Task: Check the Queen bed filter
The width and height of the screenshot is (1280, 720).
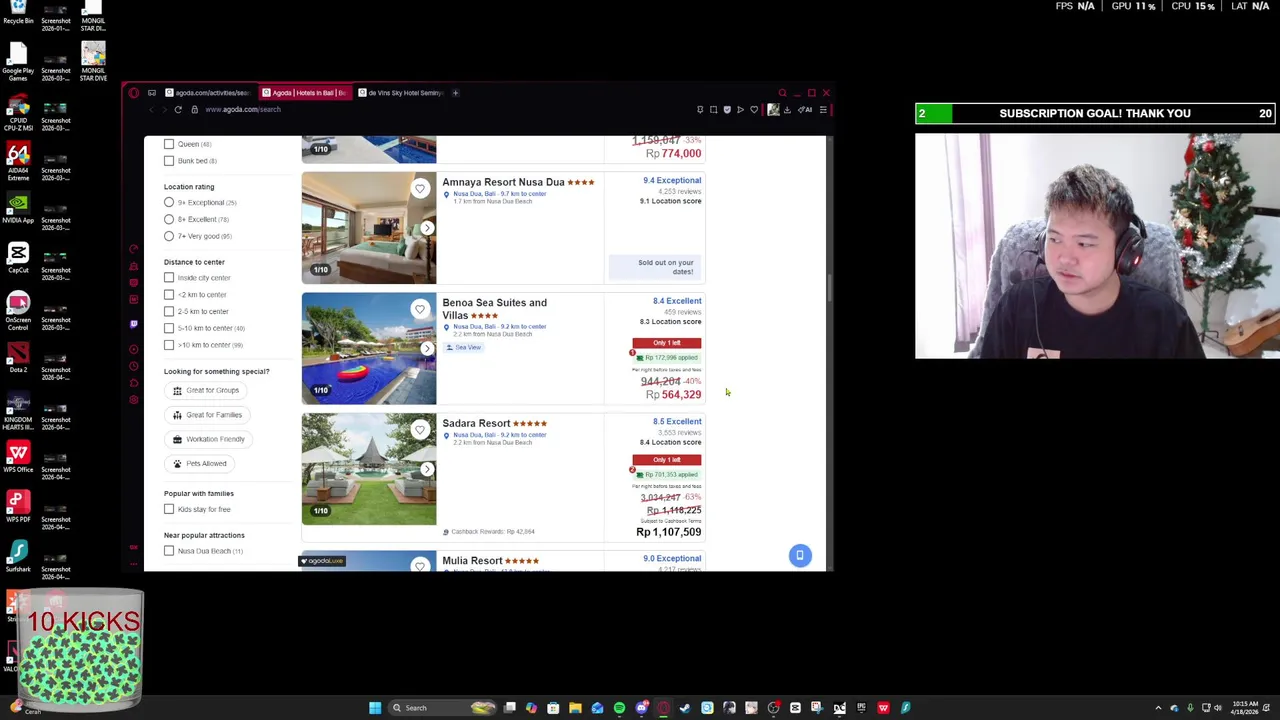Action: [169, 144]
